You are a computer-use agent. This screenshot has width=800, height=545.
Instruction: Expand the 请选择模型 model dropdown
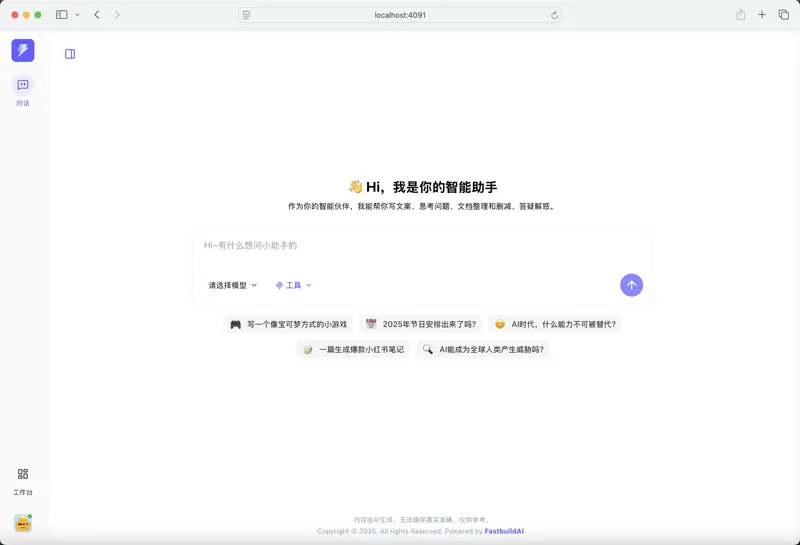tap(233, 285)
